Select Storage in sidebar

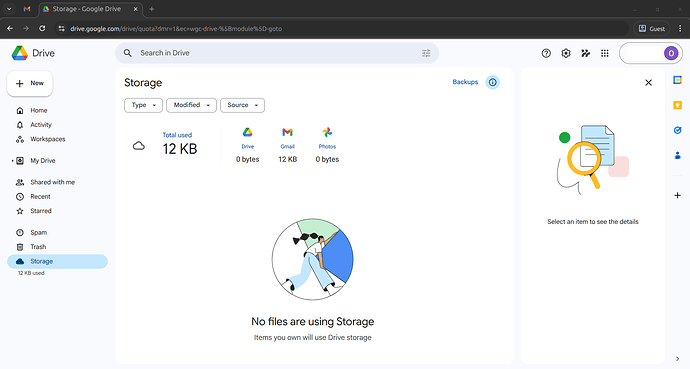(57, 261)
